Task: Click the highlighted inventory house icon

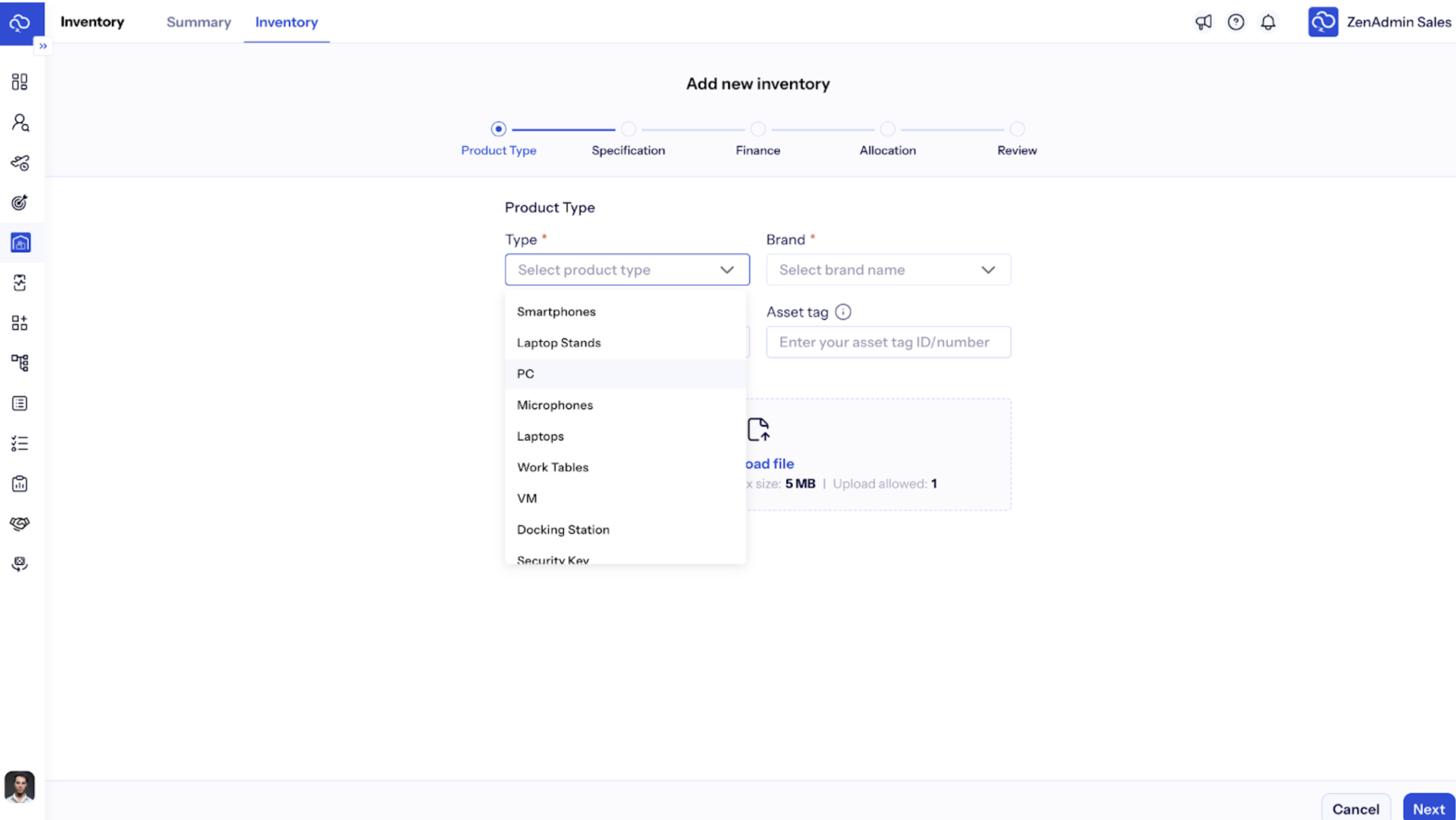Action: (20, 243)
